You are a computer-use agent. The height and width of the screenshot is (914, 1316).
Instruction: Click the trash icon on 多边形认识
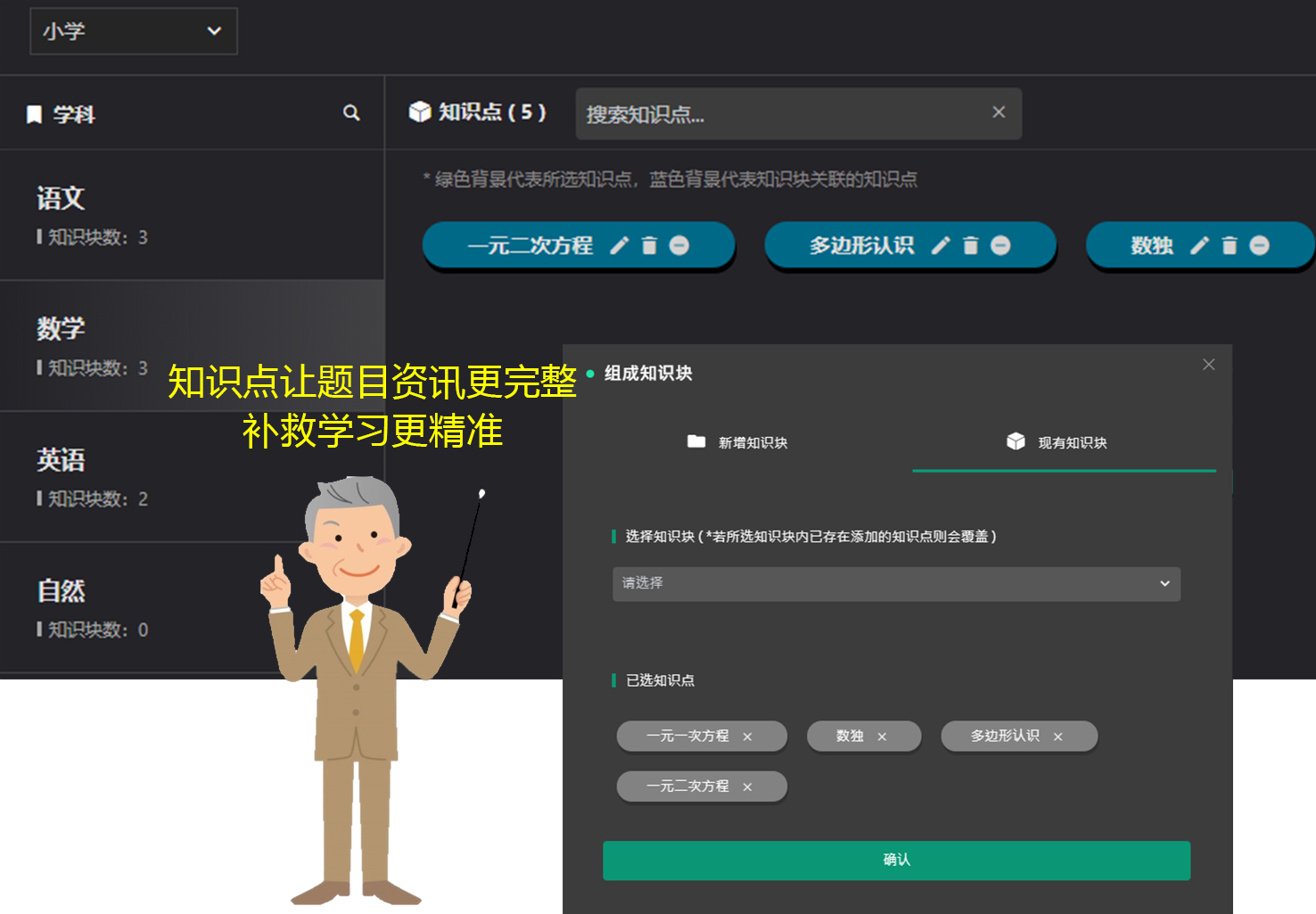[x=971, y=245]
